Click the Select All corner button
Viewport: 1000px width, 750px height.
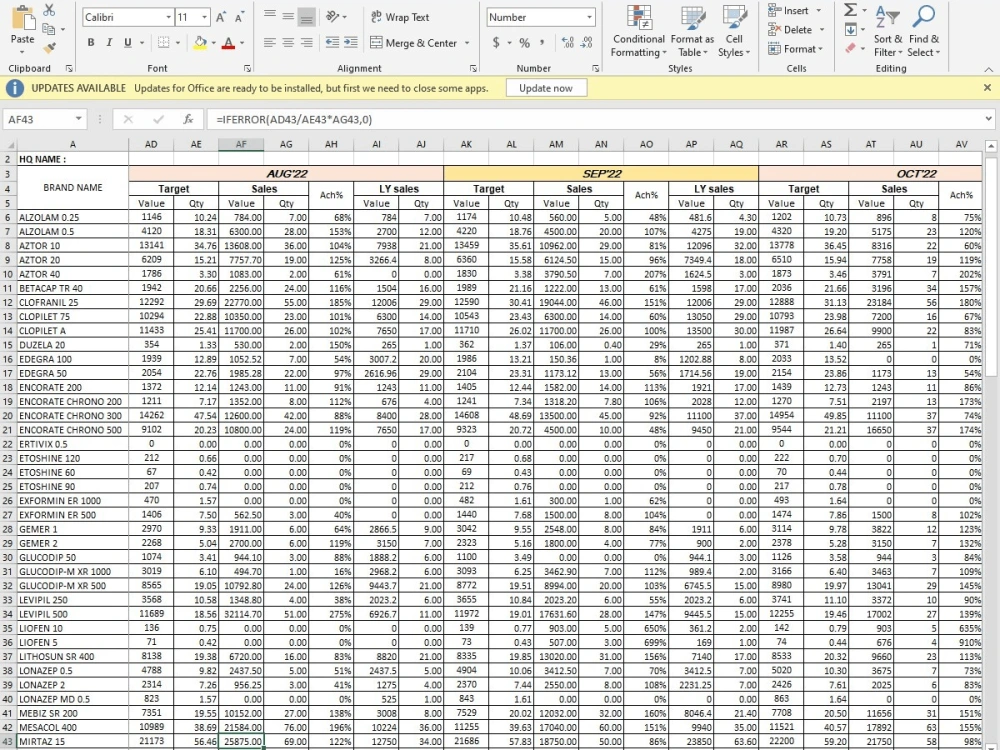[8, 145]
